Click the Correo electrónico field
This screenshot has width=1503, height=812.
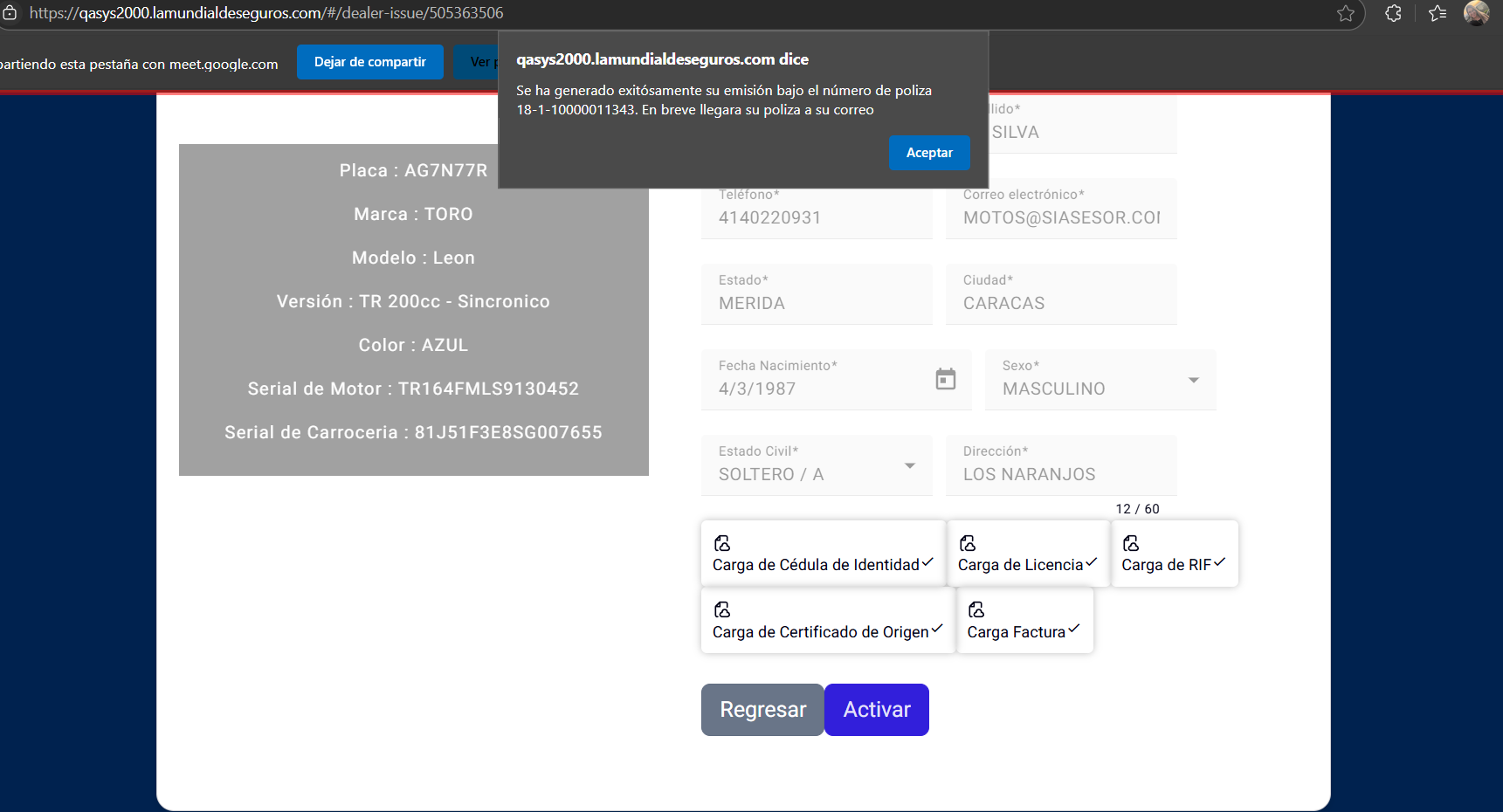click(1061, 217)
